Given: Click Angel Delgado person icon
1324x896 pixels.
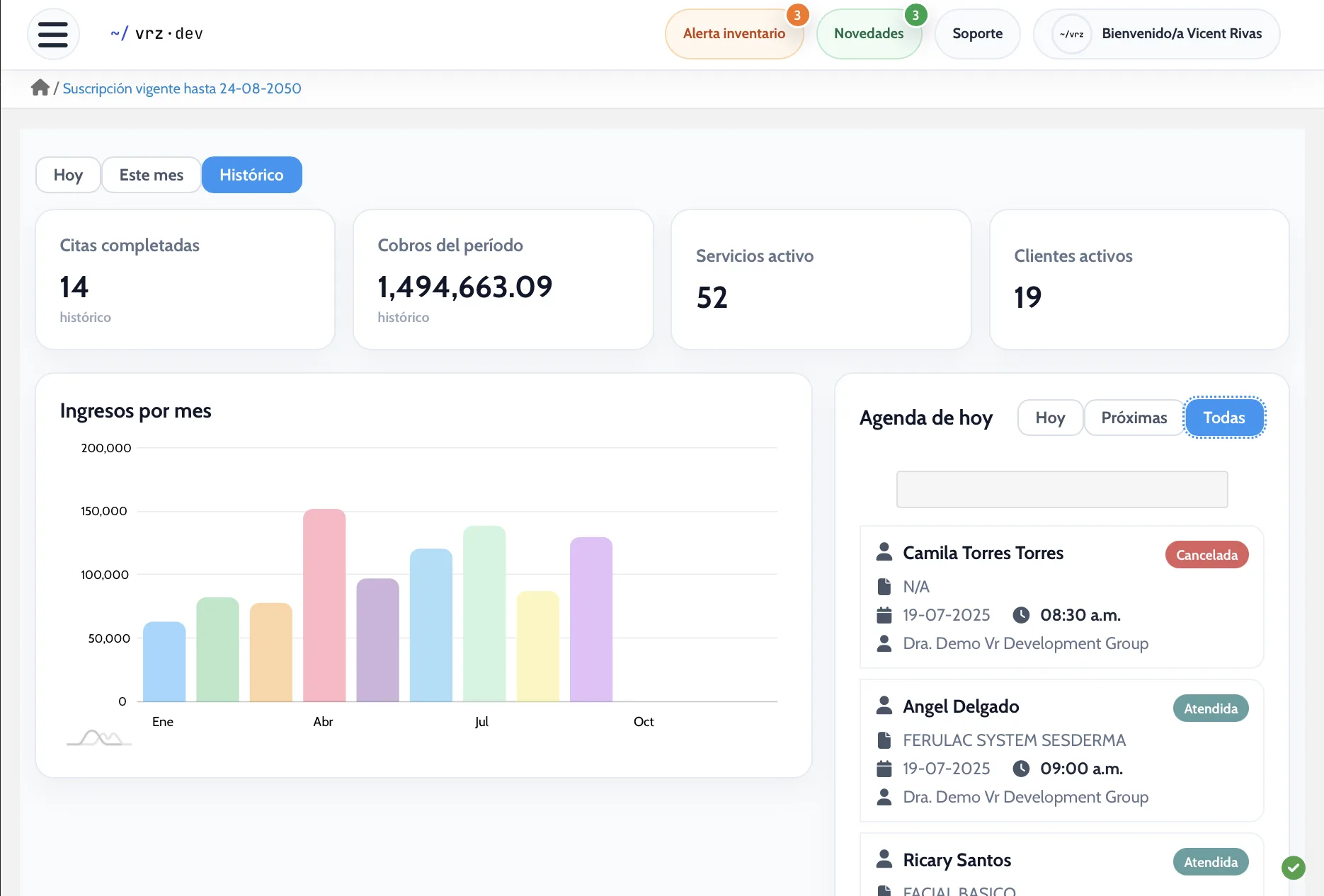Looking at the screenshot, I should [884, 706].
